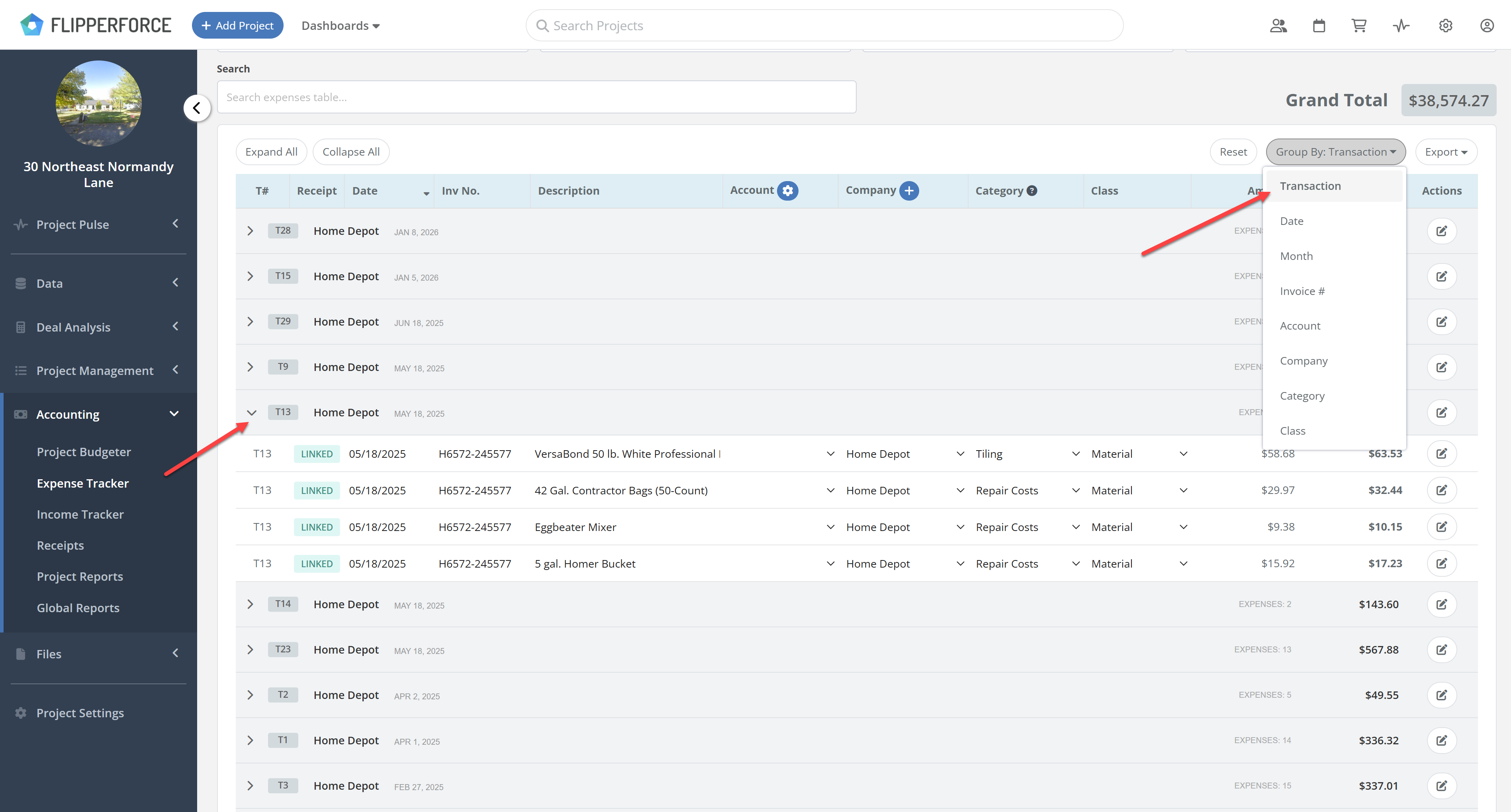This screenshot has height=812, width=1511.
Task: Click the Expand All button
Action: click(271, 152)
